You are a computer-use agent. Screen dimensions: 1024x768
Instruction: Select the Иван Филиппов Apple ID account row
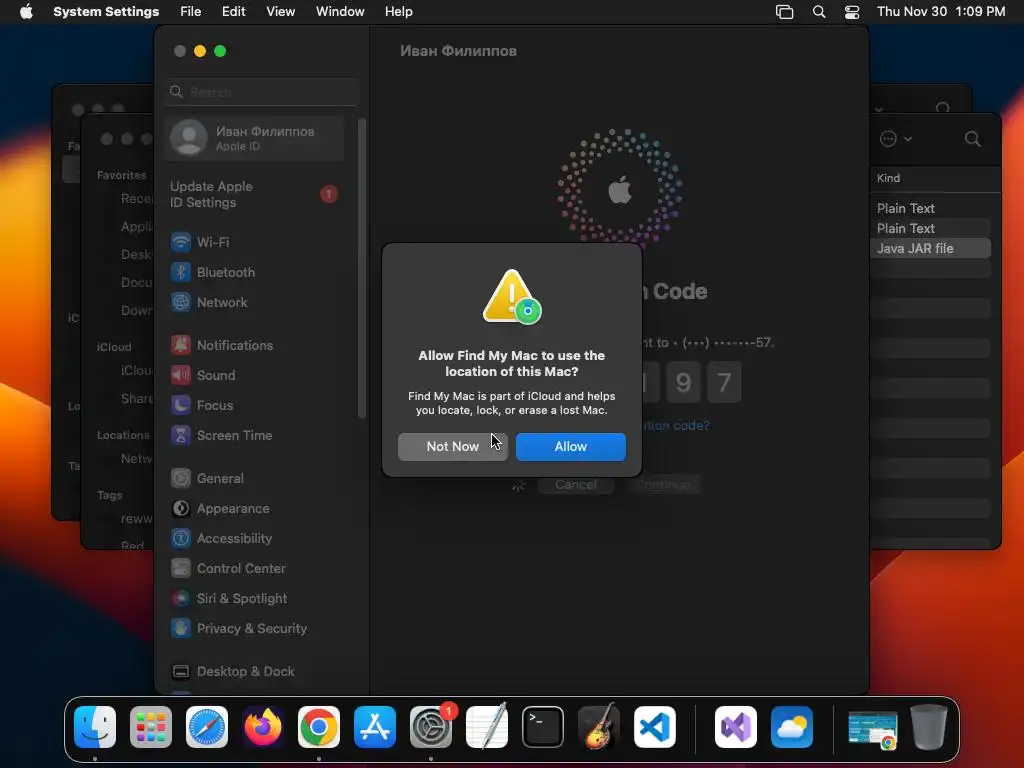tap(255, 138)
